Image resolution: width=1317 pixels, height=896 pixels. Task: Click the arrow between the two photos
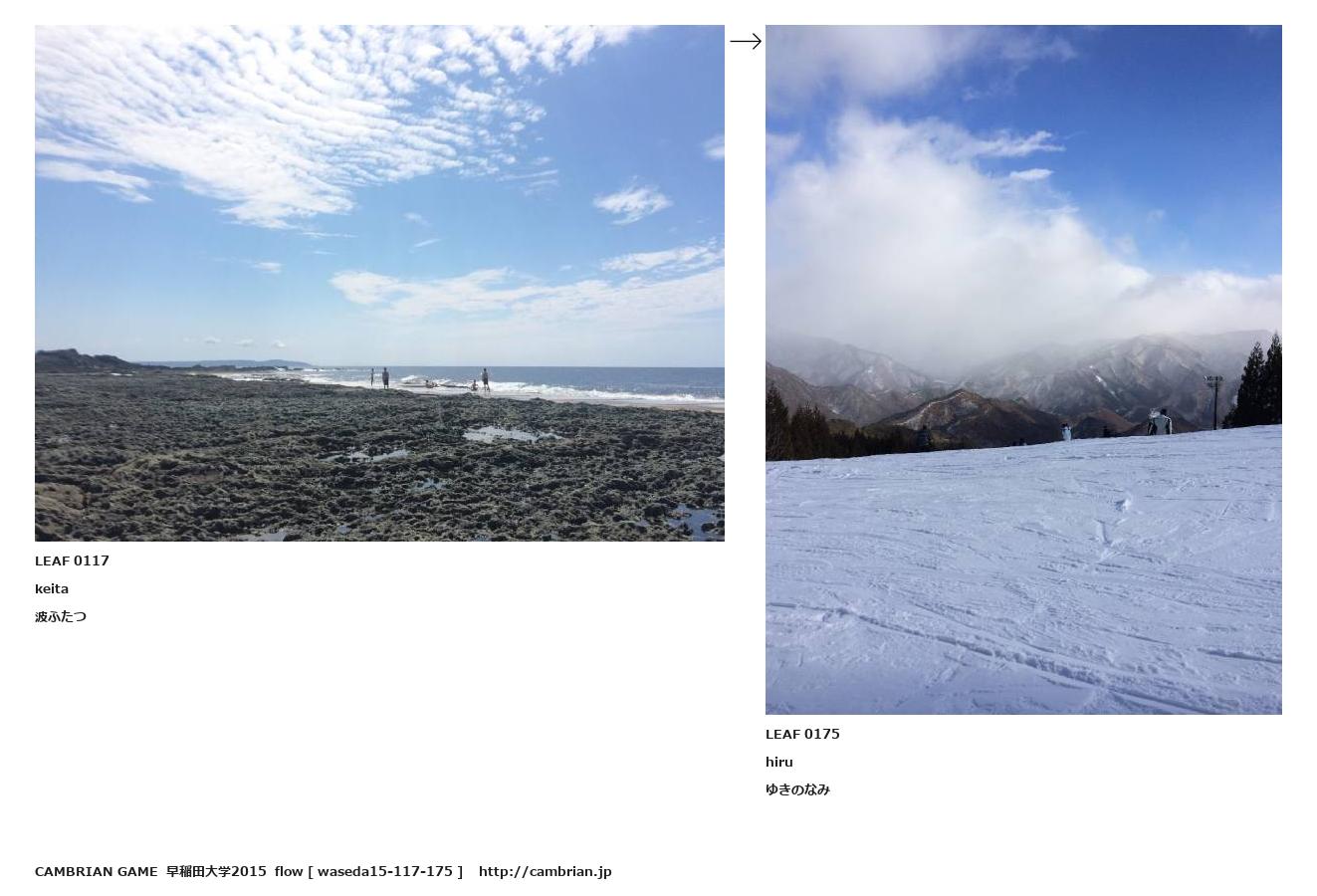(x=746, y=41)
